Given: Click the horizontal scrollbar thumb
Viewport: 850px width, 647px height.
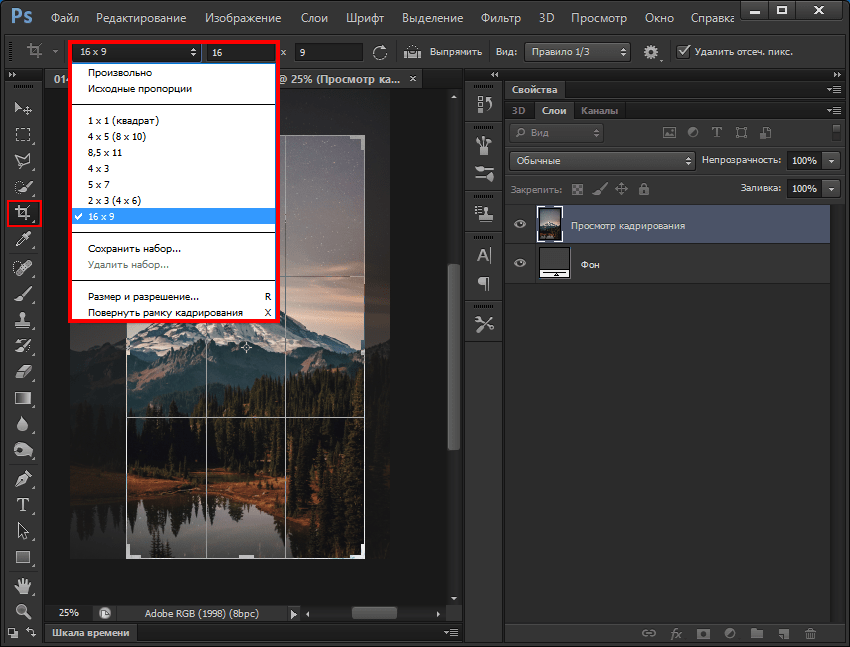Looking at the screenshot, I should (374, 613).
